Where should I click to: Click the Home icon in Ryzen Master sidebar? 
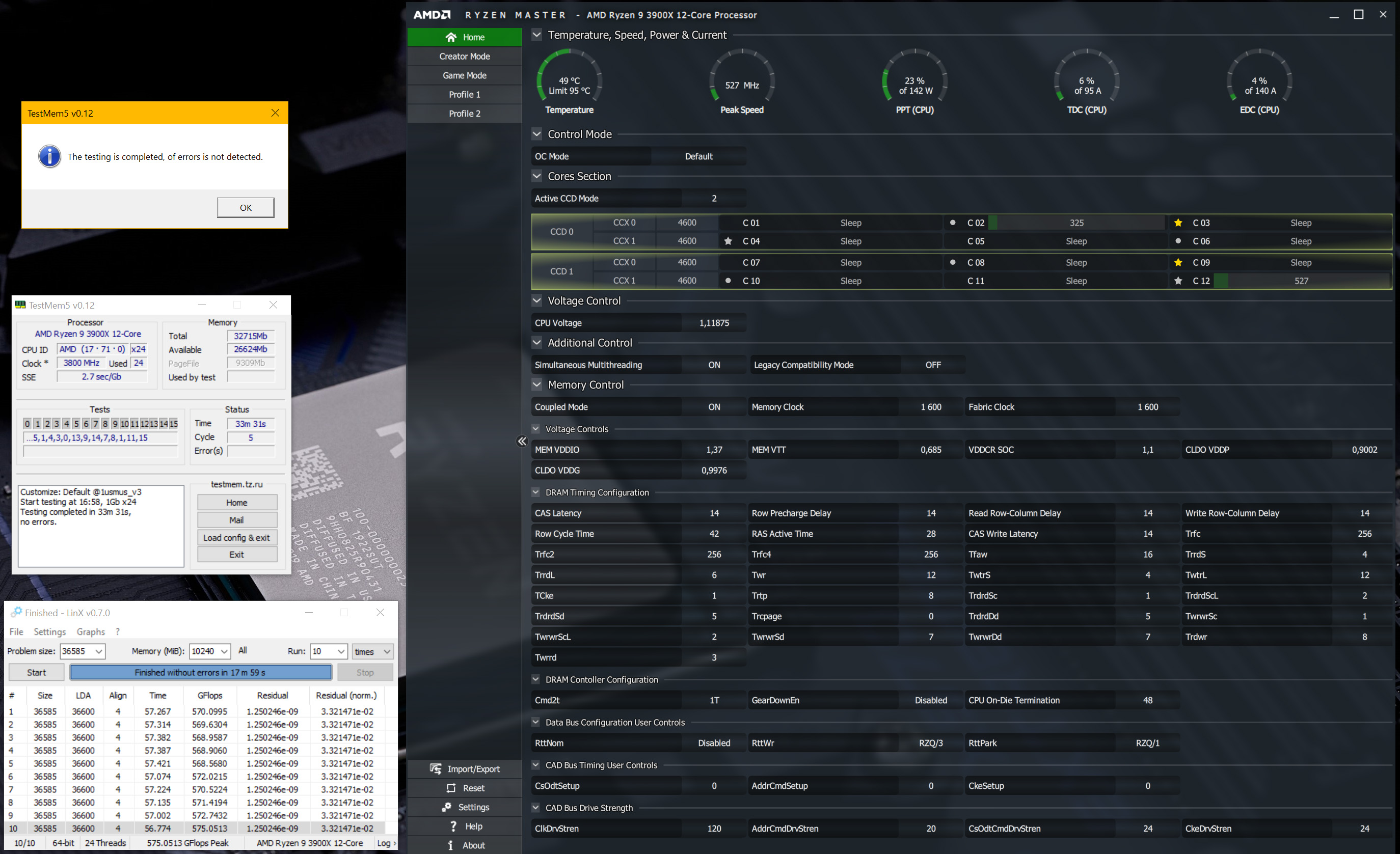450,37
